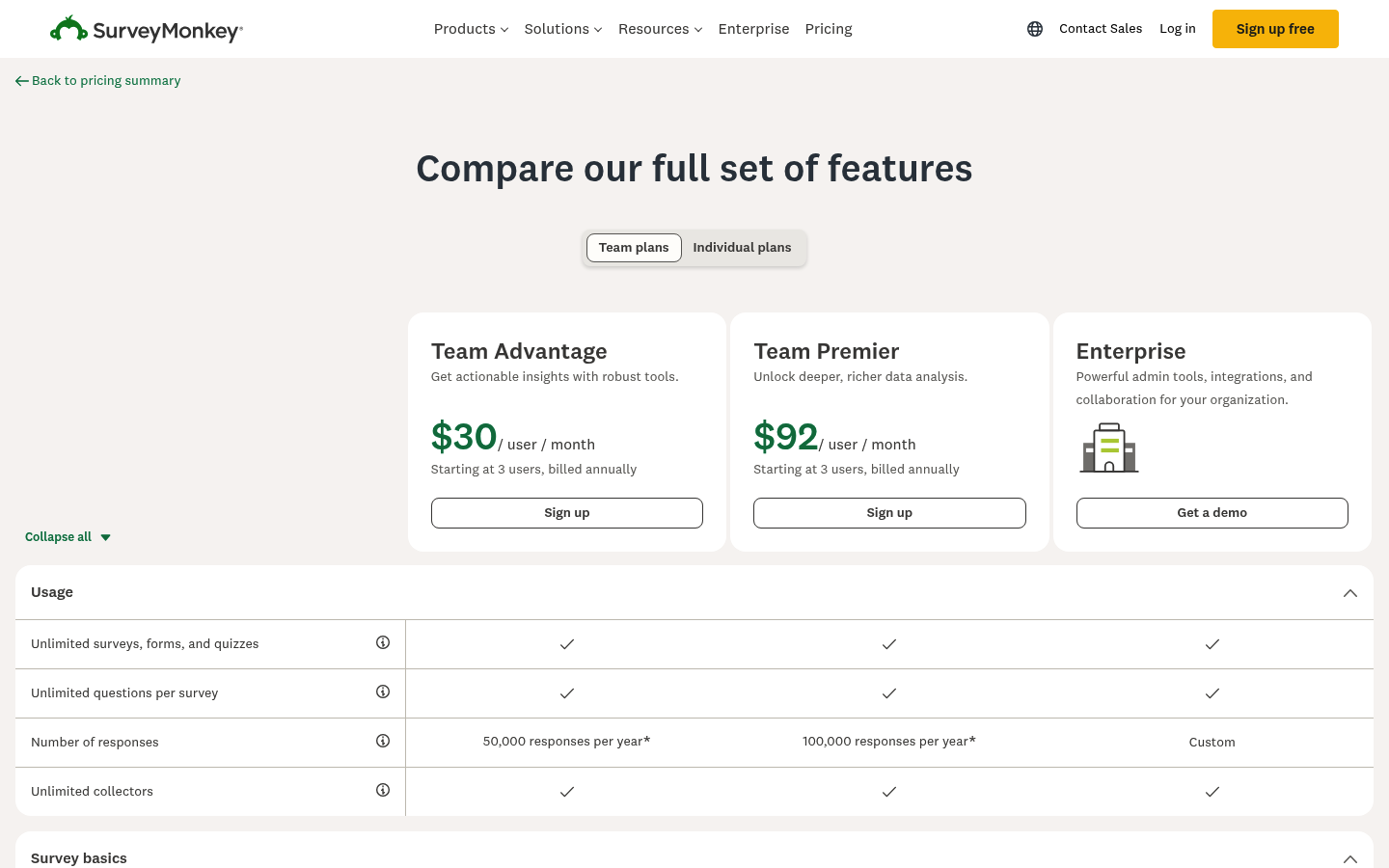Viewport: 1389px width, 868px height.
Task: Go back to pricing summary
Action: (x=98, y=81)
